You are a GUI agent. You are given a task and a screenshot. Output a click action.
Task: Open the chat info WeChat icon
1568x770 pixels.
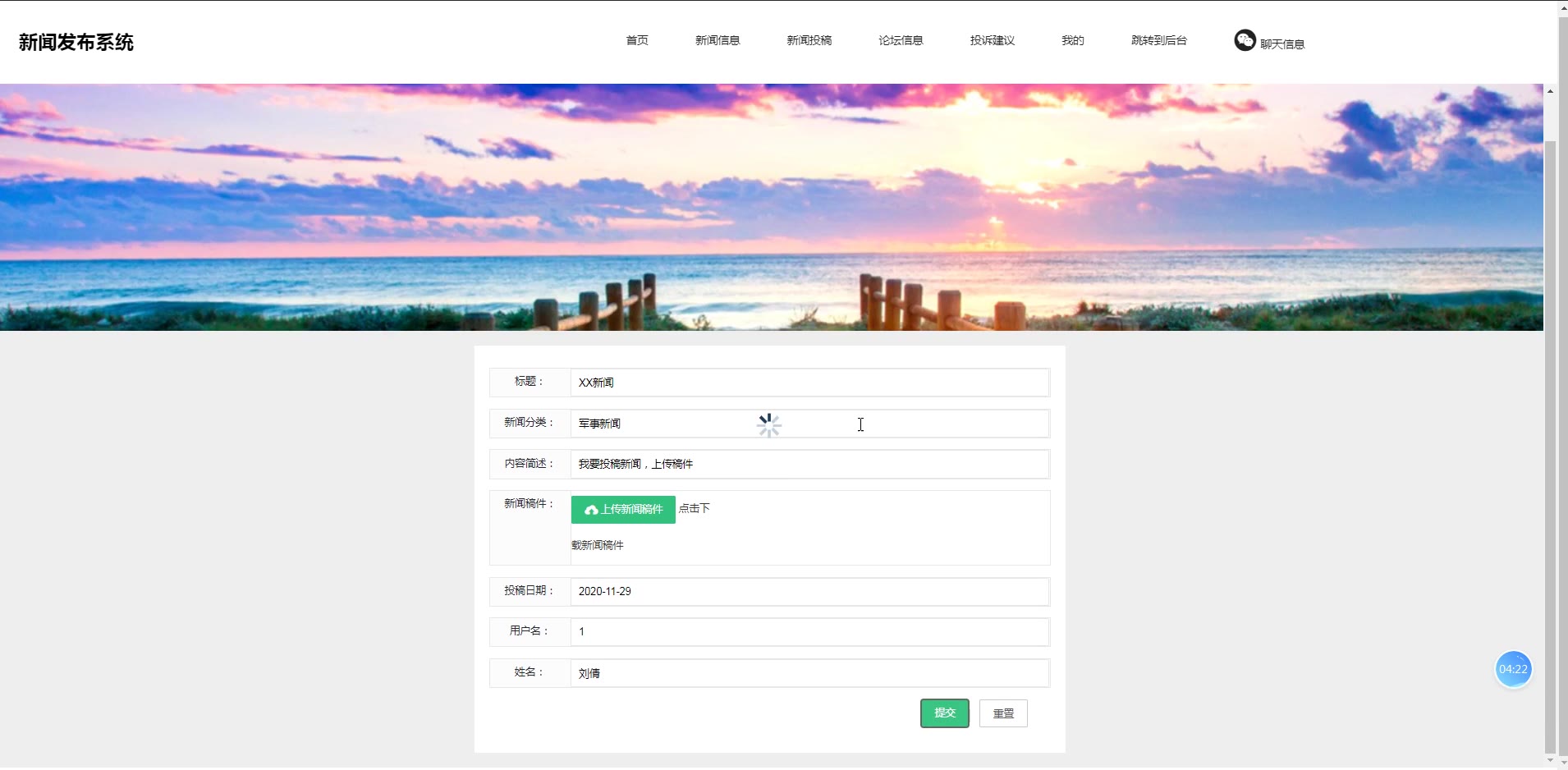pos(1245,40)
